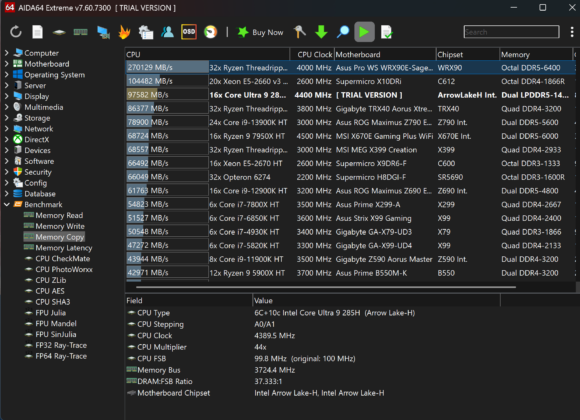The height and width of the screenshot is (420, 580).
Task: Open the hammer preferences icon
Action: (x=300, y=32)
